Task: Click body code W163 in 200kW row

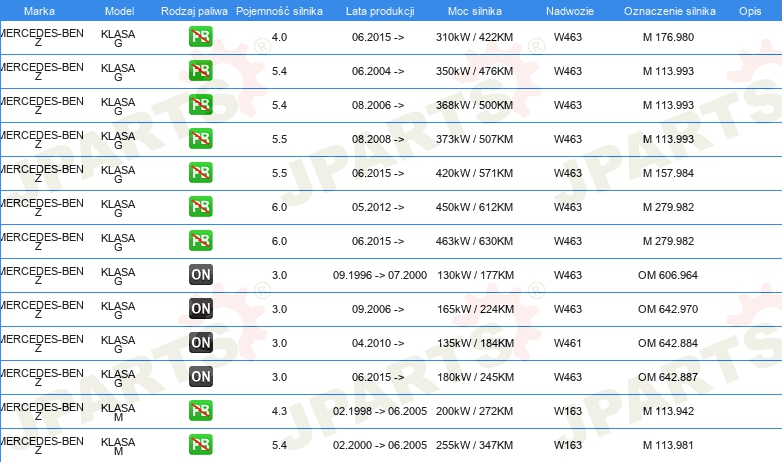Action: pyautogui.click(x=568, y=411)
